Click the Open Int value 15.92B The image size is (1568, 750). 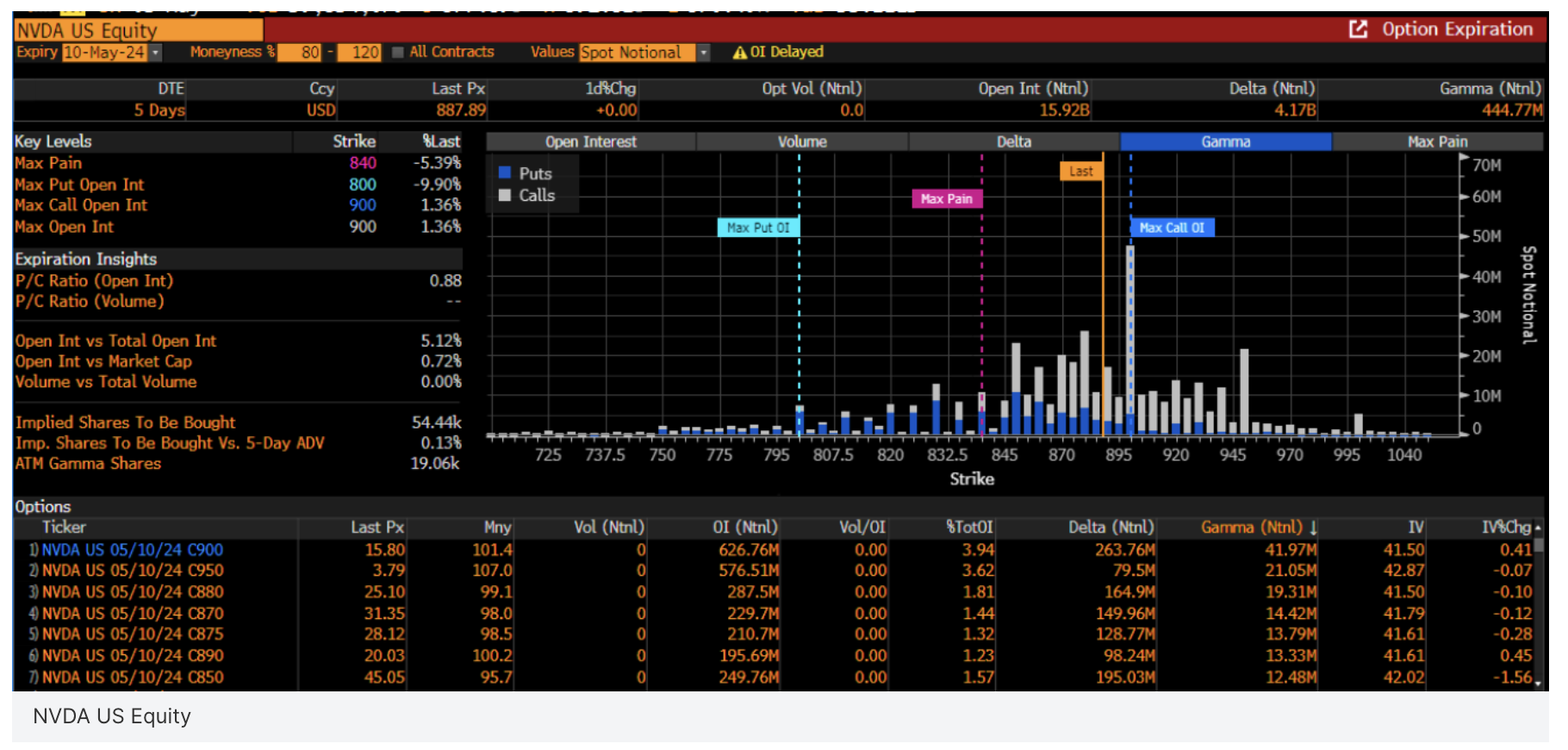coord(1065,110)
